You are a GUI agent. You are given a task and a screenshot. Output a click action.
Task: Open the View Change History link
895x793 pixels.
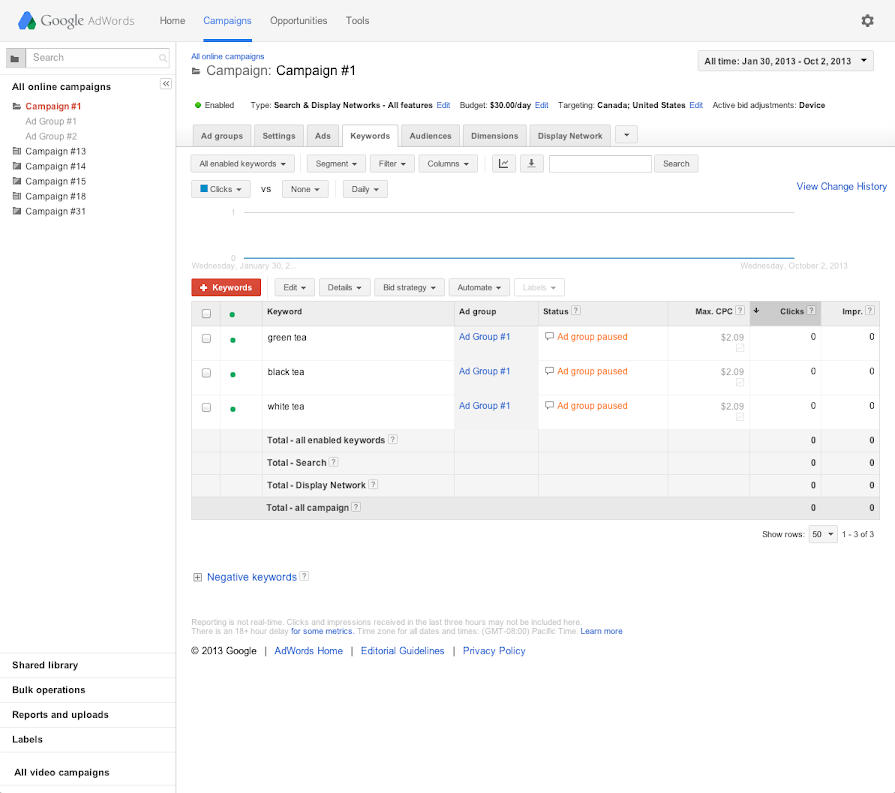(x=841, y=186)
